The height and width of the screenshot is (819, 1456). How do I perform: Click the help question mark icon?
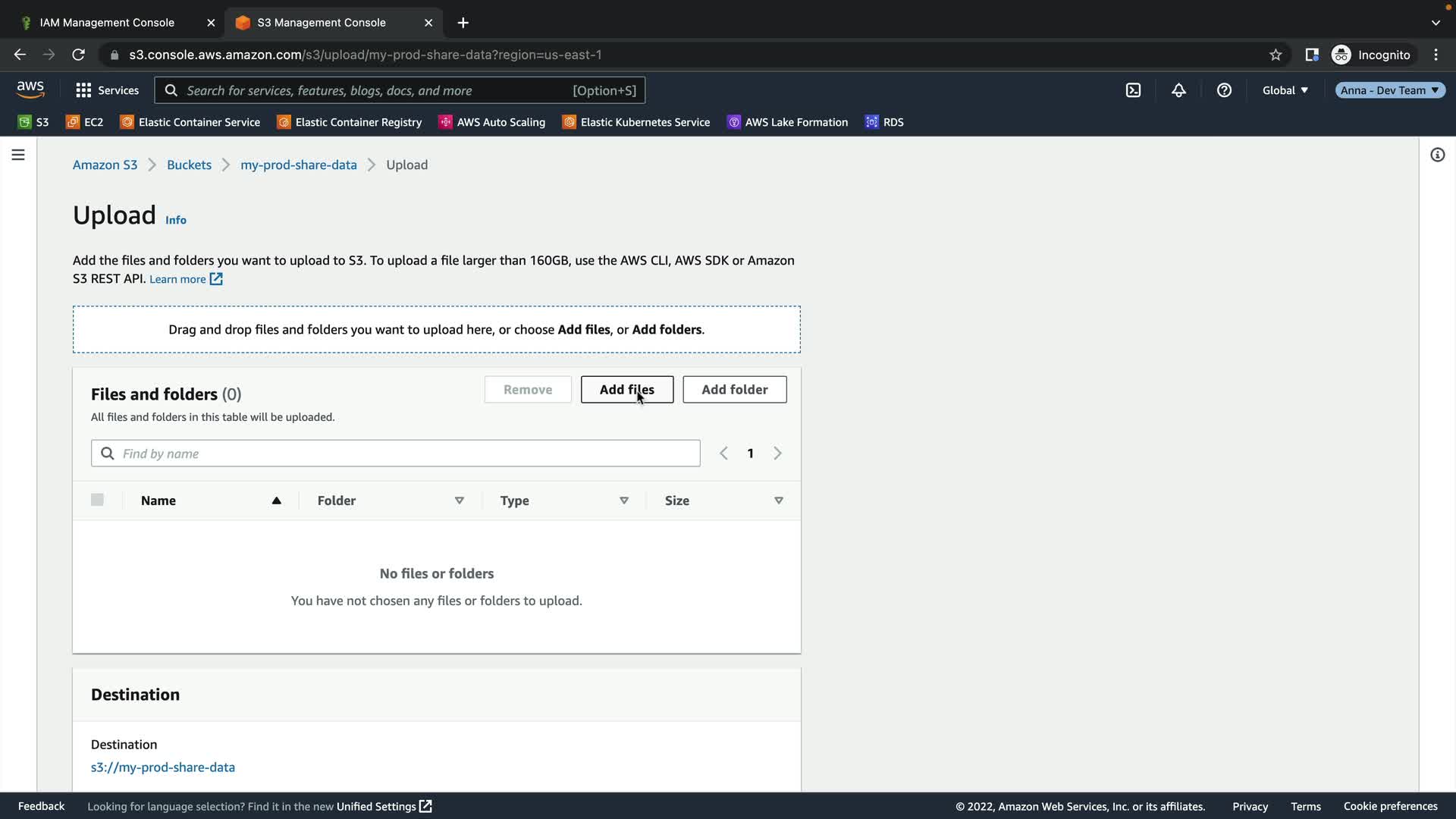pyautogui.click(x=1224, y=90)
